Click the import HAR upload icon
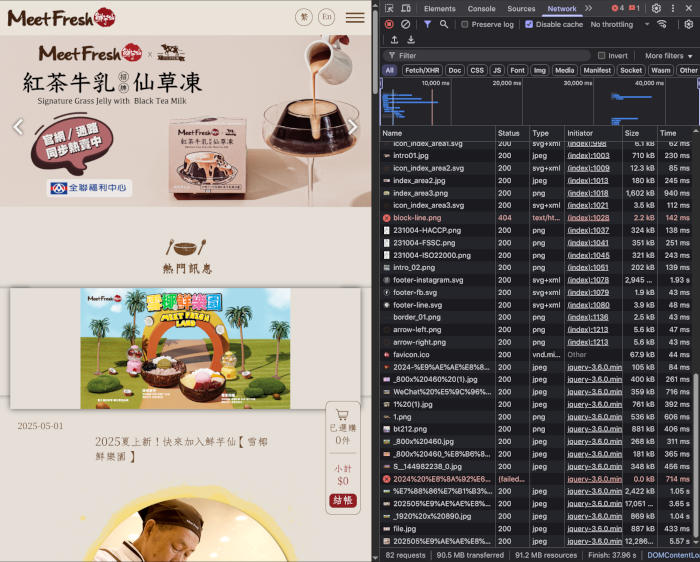Screen dimensions: 700x562 point(394,40)
